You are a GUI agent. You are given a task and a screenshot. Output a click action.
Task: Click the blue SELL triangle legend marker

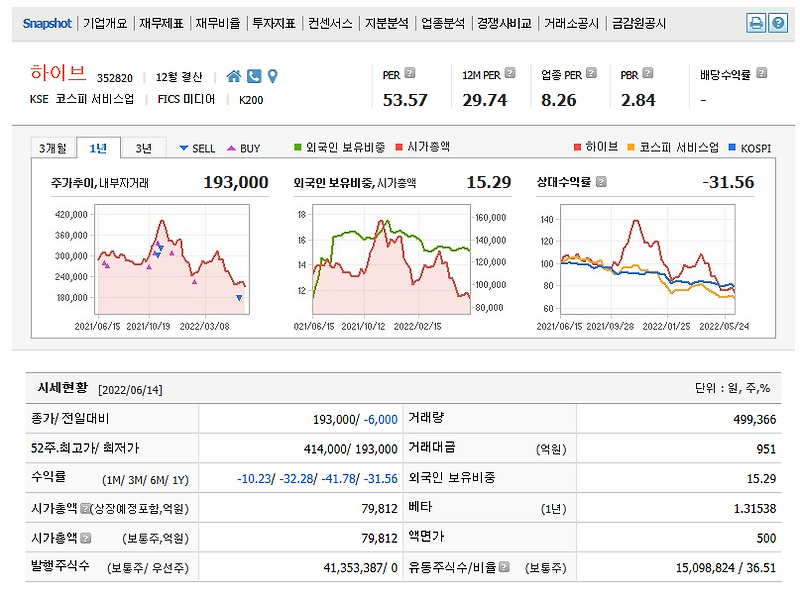(x=184, y=148)
